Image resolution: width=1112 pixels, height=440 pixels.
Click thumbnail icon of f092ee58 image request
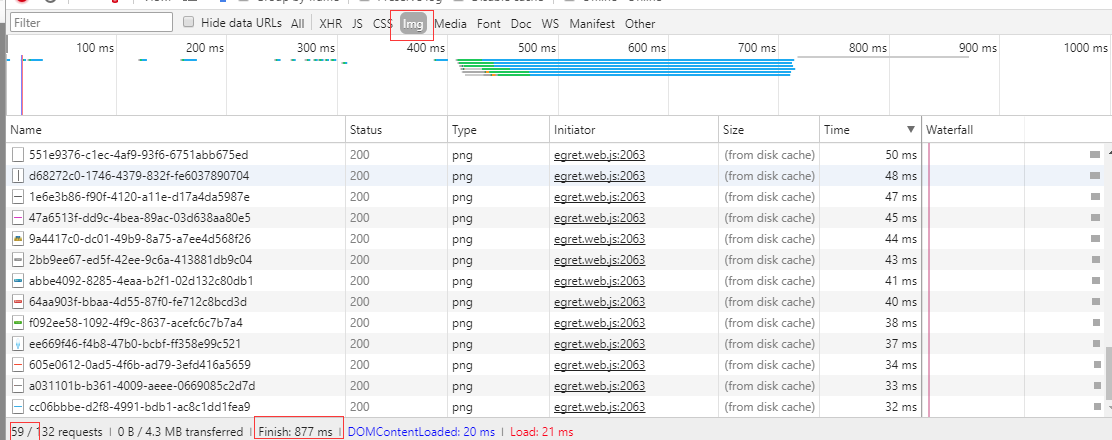pyautogui.click(x=17, y=323)
